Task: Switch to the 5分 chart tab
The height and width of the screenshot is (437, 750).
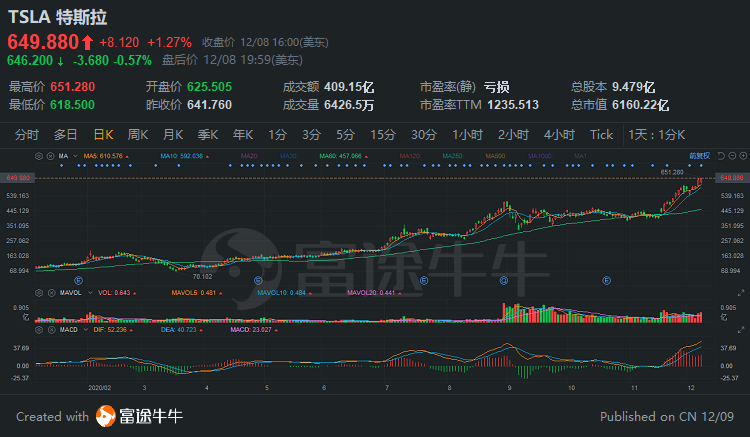Action: pos(345,135)
